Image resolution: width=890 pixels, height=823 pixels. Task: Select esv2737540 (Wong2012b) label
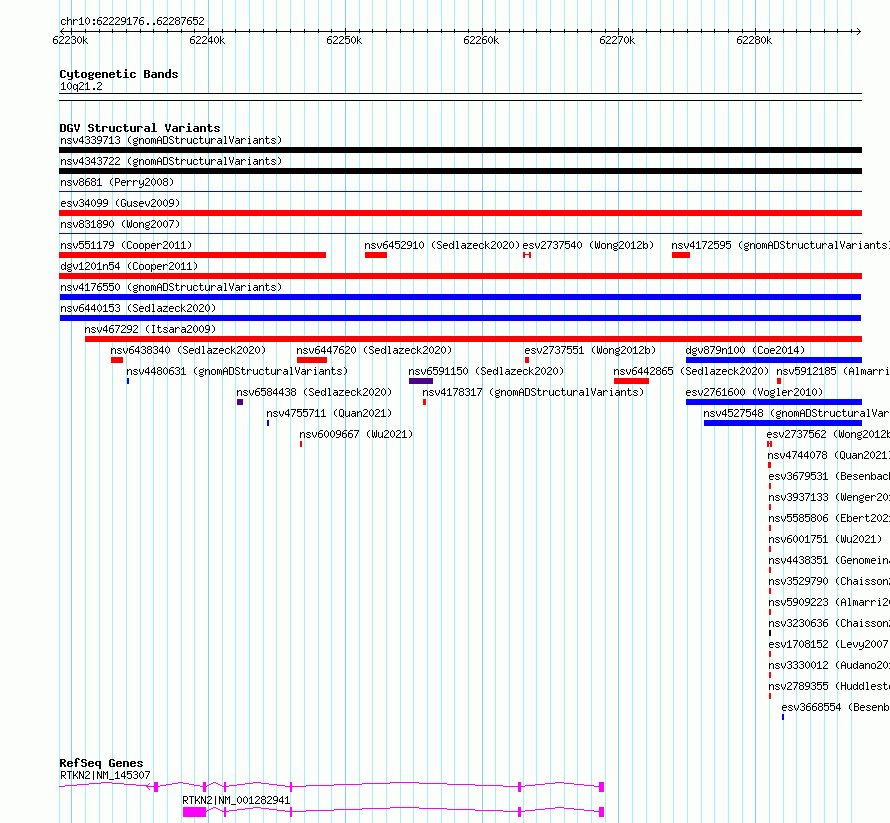(588, 245)
